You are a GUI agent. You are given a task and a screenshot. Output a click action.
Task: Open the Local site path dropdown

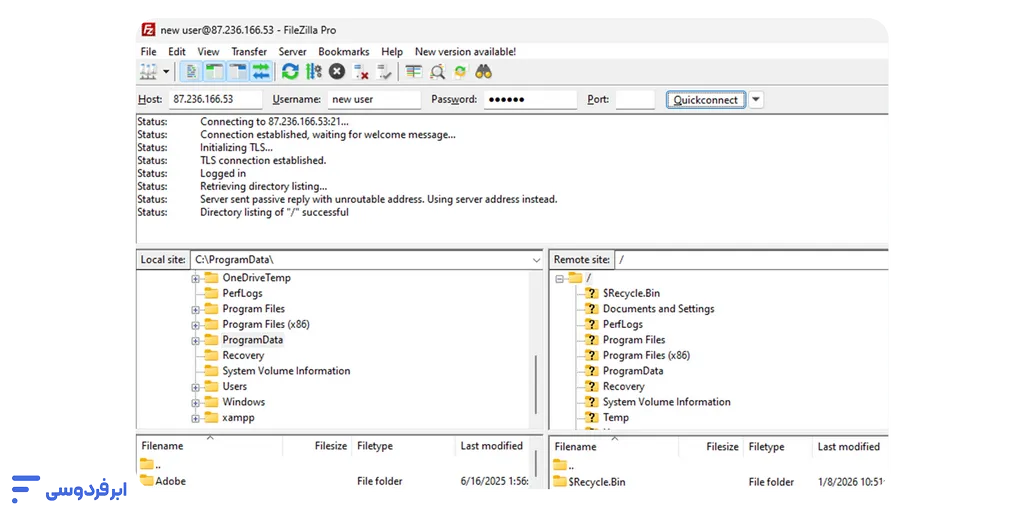click(x=536, y=260)
